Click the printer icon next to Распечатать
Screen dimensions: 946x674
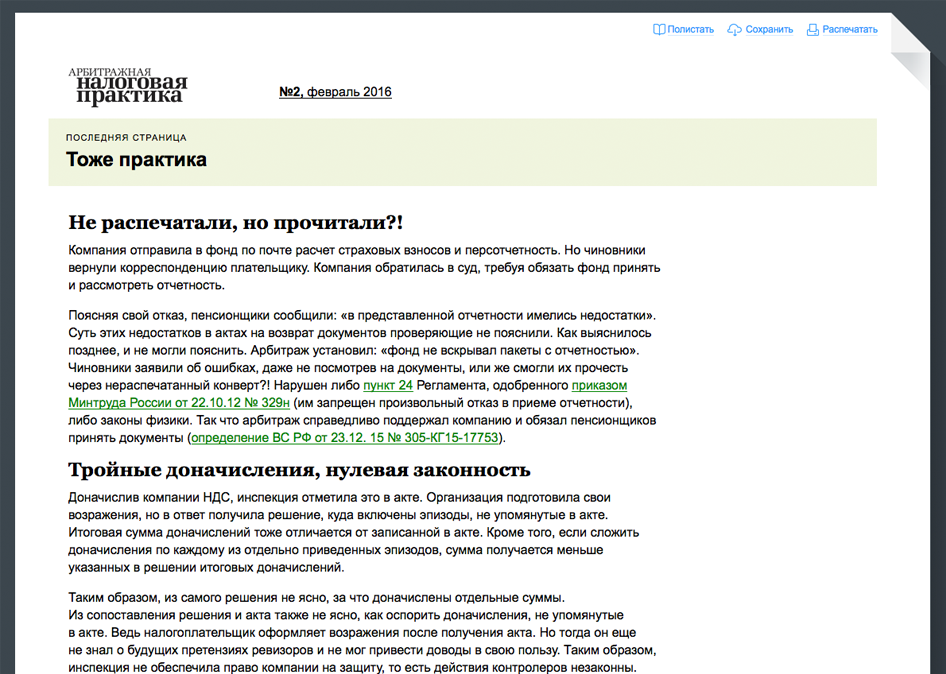(813, 30)
